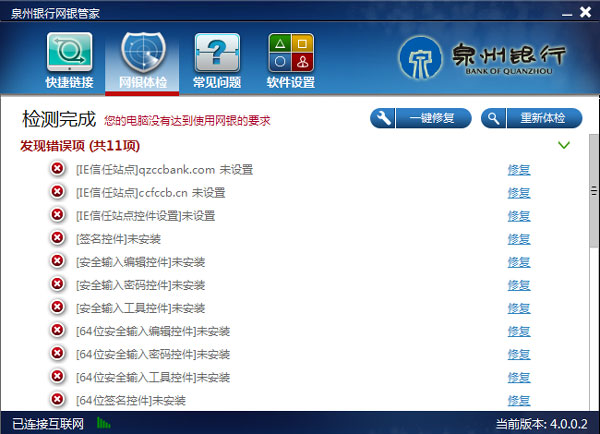600x434 pixels.
Task: Click the network signal bars in status bar
Action: click(103, 423)
